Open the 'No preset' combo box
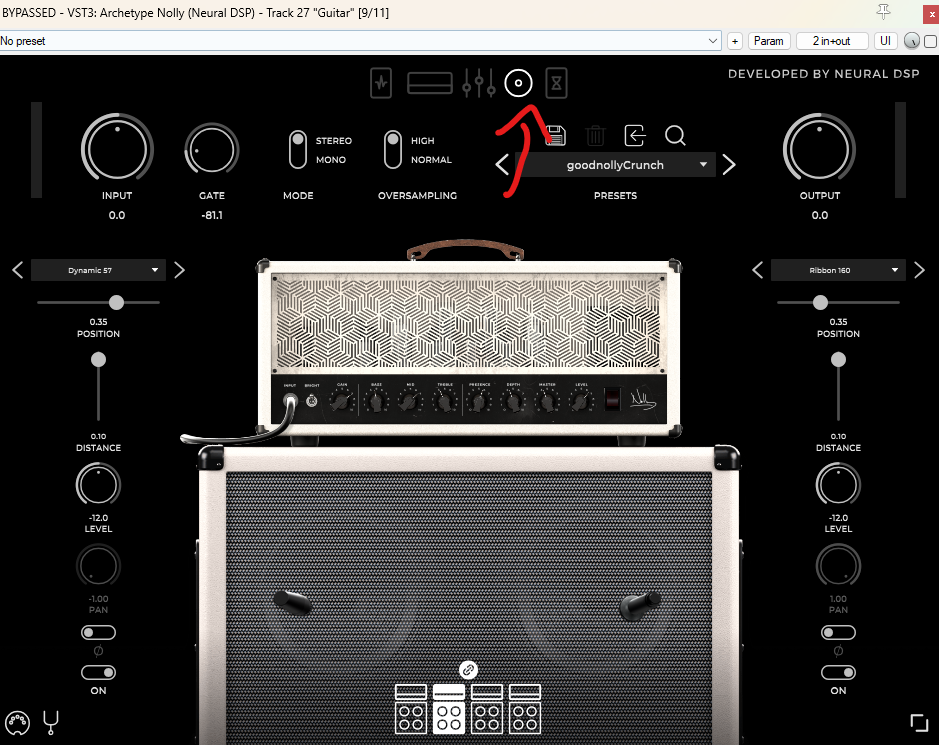 (x=360, y=41)
